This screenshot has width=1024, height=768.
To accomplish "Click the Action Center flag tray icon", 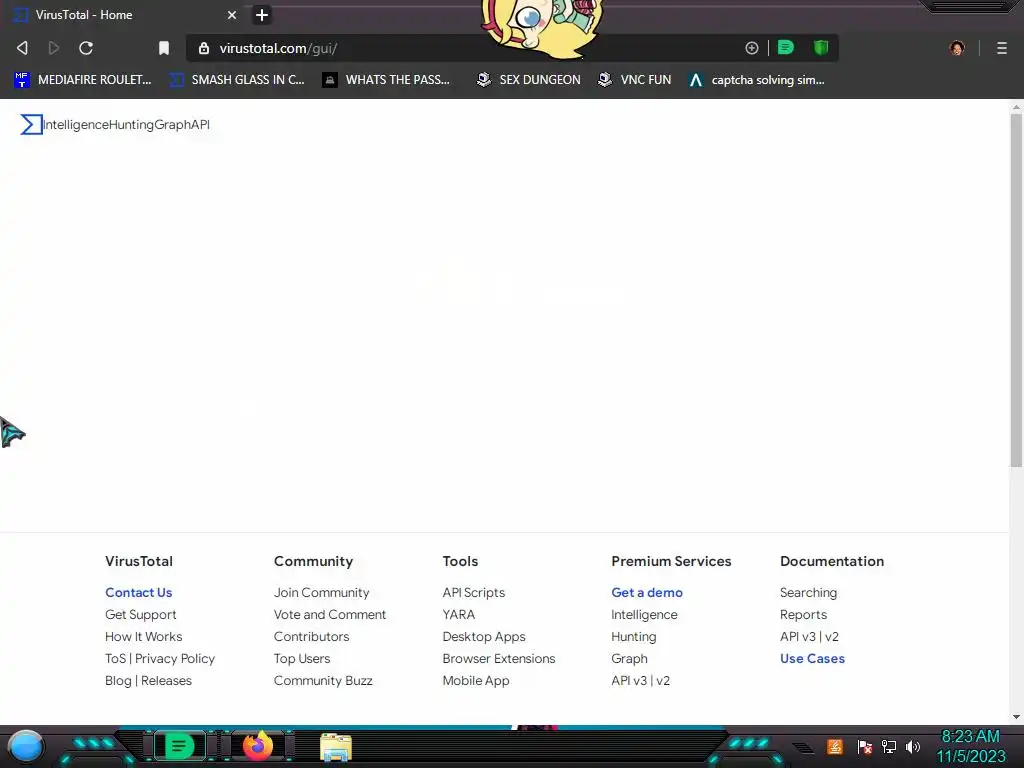I will click(865, 746).
